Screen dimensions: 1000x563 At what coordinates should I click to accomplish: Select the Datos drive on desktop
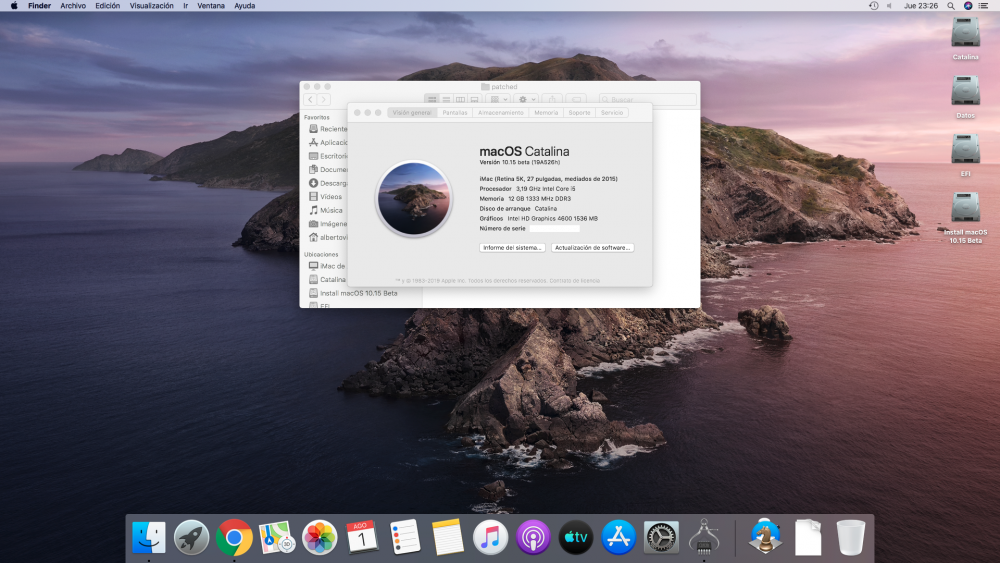point(965,91)
